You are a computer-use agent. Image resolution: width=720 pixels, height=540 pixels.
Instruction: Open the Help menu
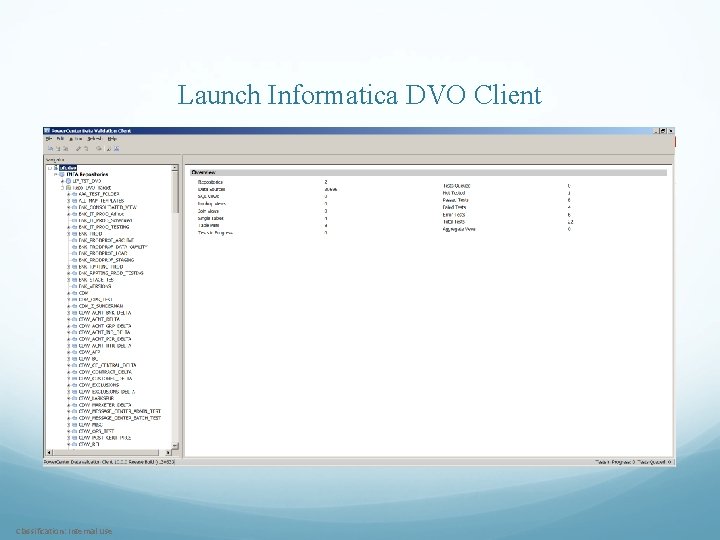(112, 138)
